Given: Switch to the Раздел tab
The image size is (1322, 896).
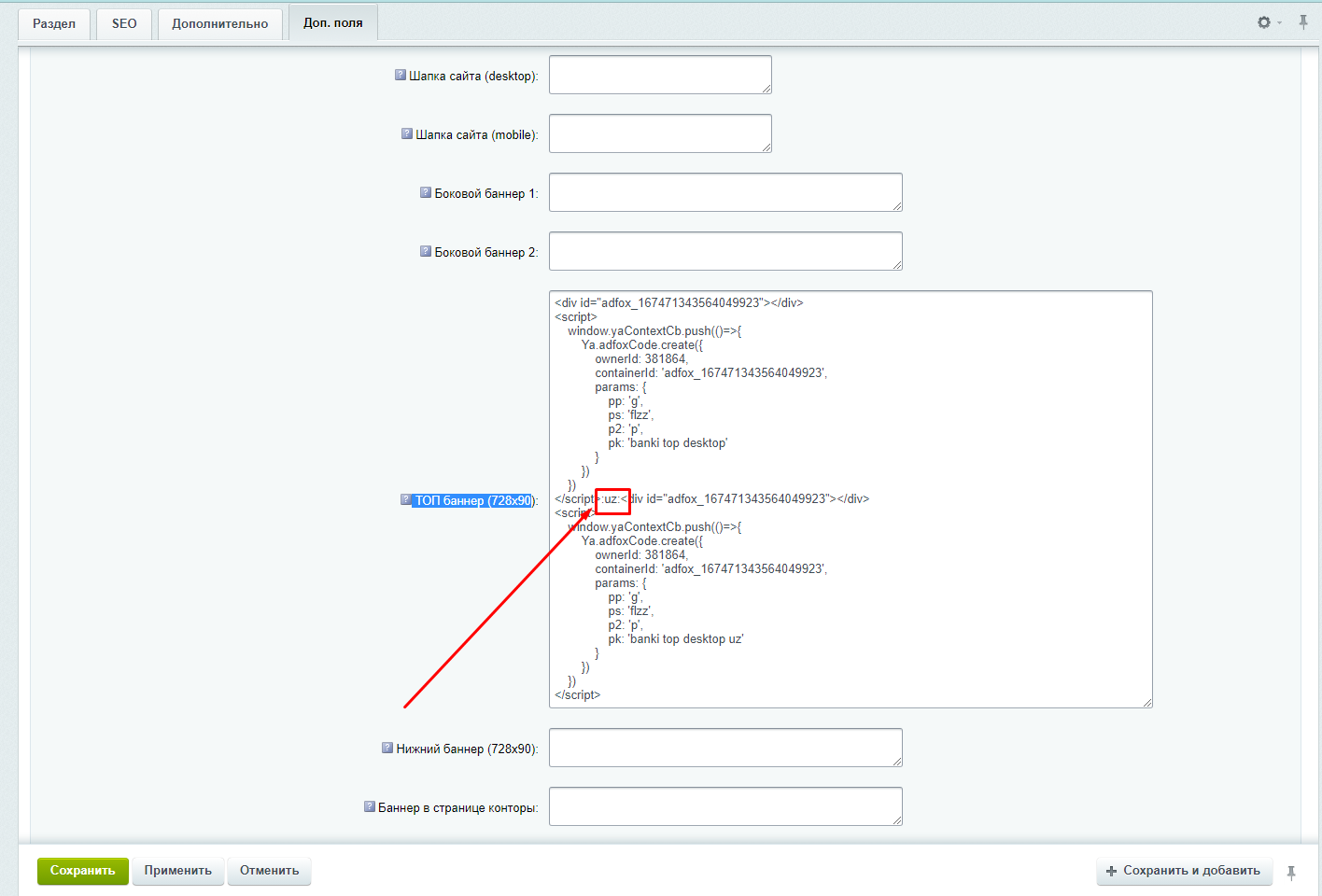Looking at the screenshot, I should click(x=54, y=23).
